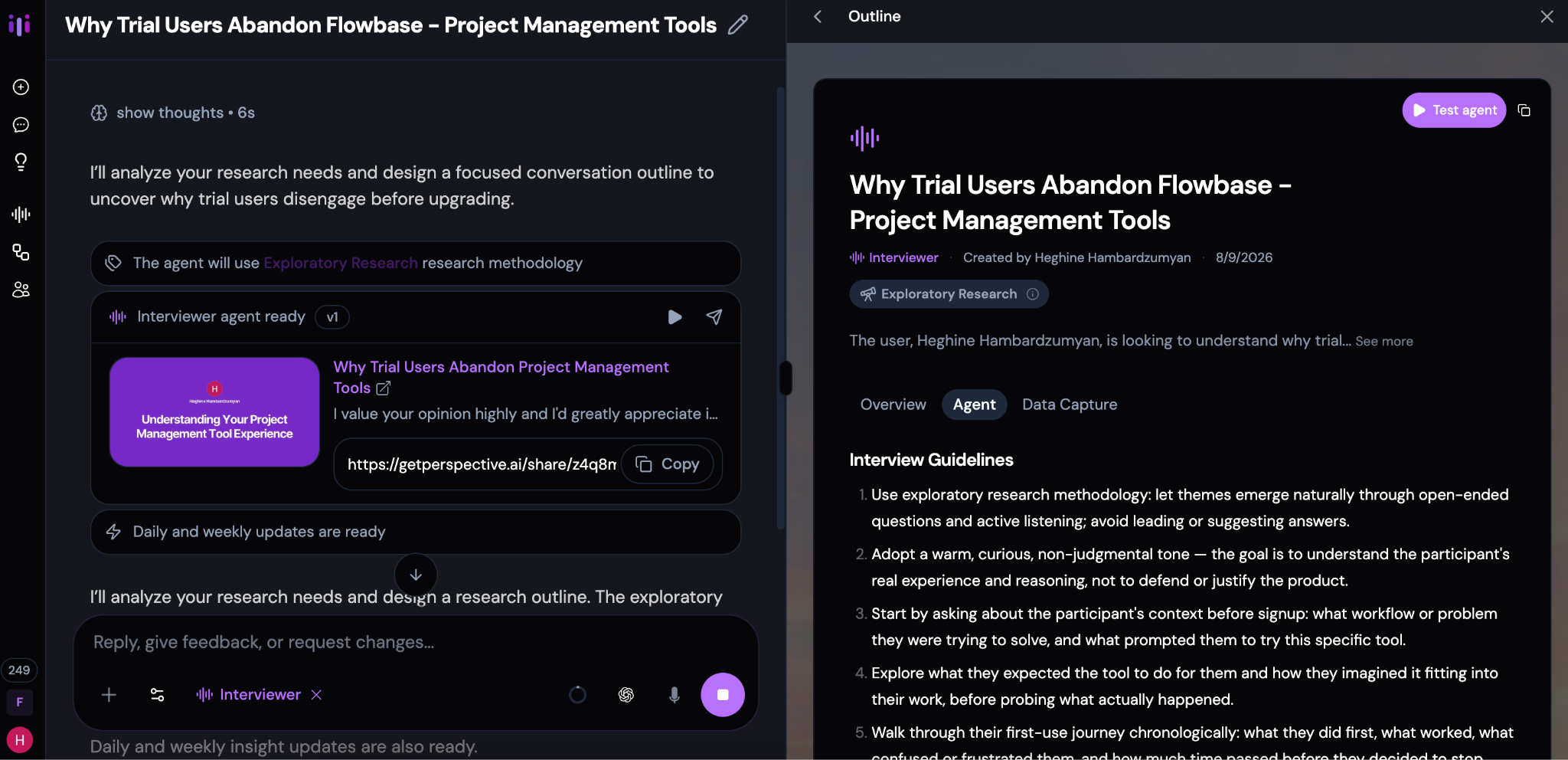Screen dimensions: 1568x760
Task: Add attachment with plus icon in composer
Action: tap(109, 695)
